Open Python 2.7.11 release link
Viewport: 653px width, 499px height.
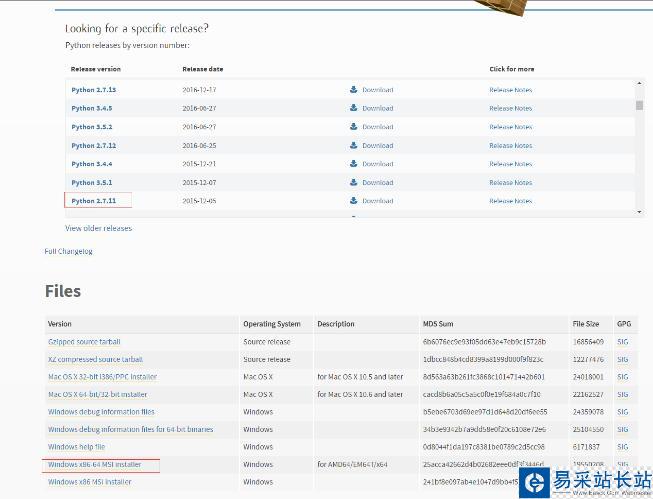click(94, 201)
